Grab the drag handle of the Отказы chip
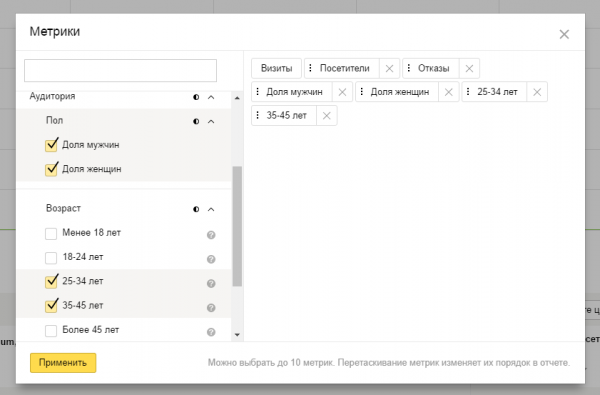 coord(409,68)
